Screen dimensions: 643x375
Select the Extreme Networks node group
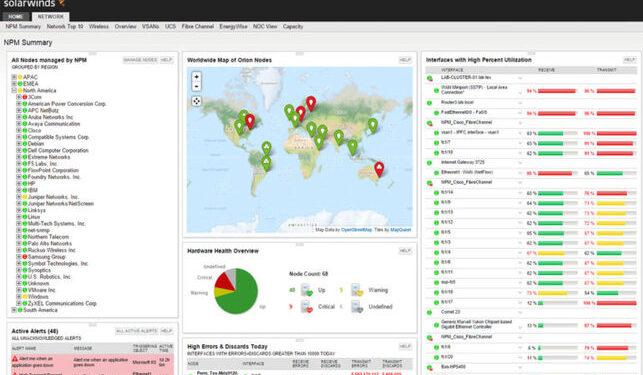(49, 157)
